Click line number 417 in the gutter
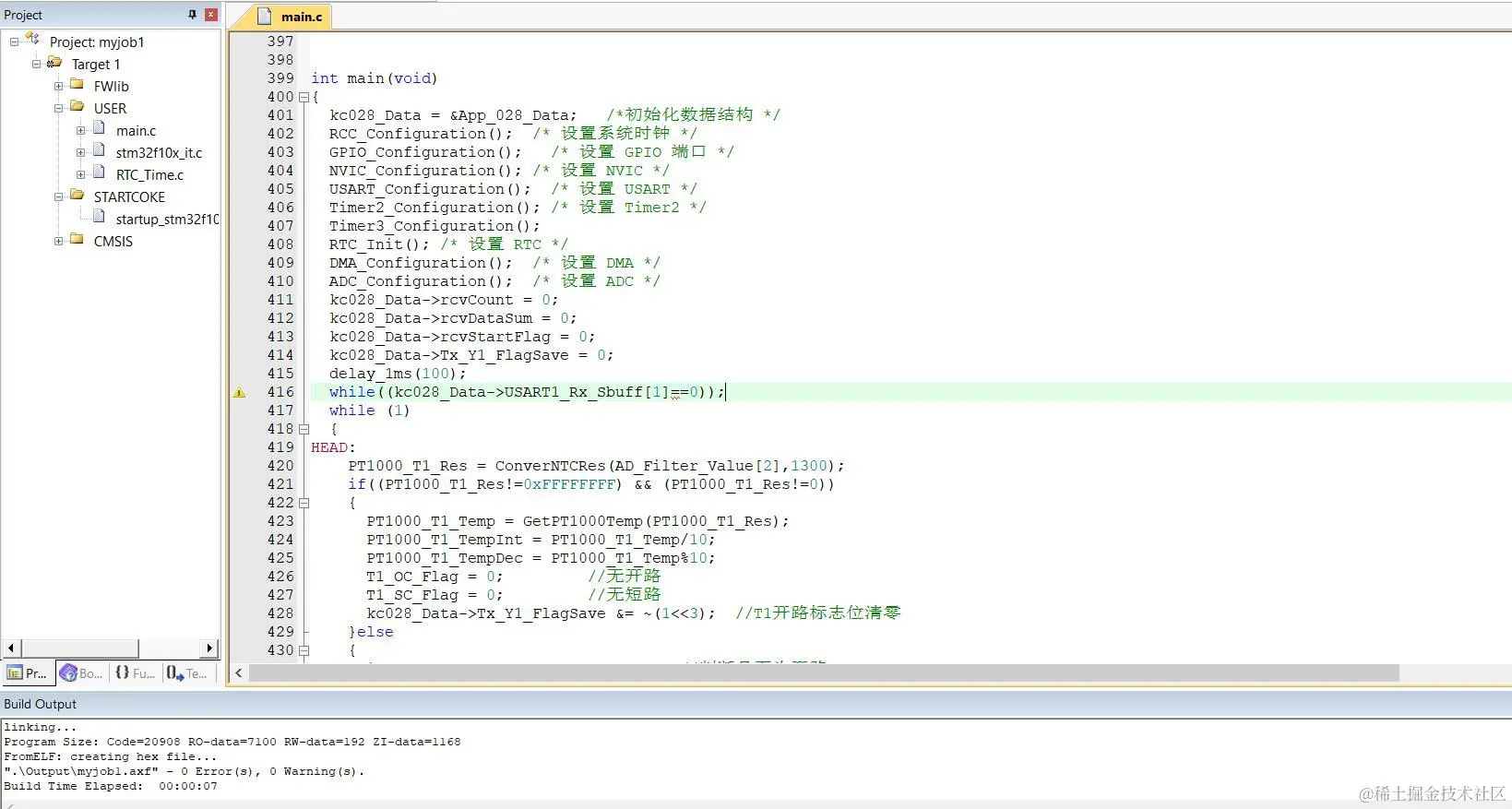The height and width of the screenshot is (809, 1512). click(x=280, y=410)
